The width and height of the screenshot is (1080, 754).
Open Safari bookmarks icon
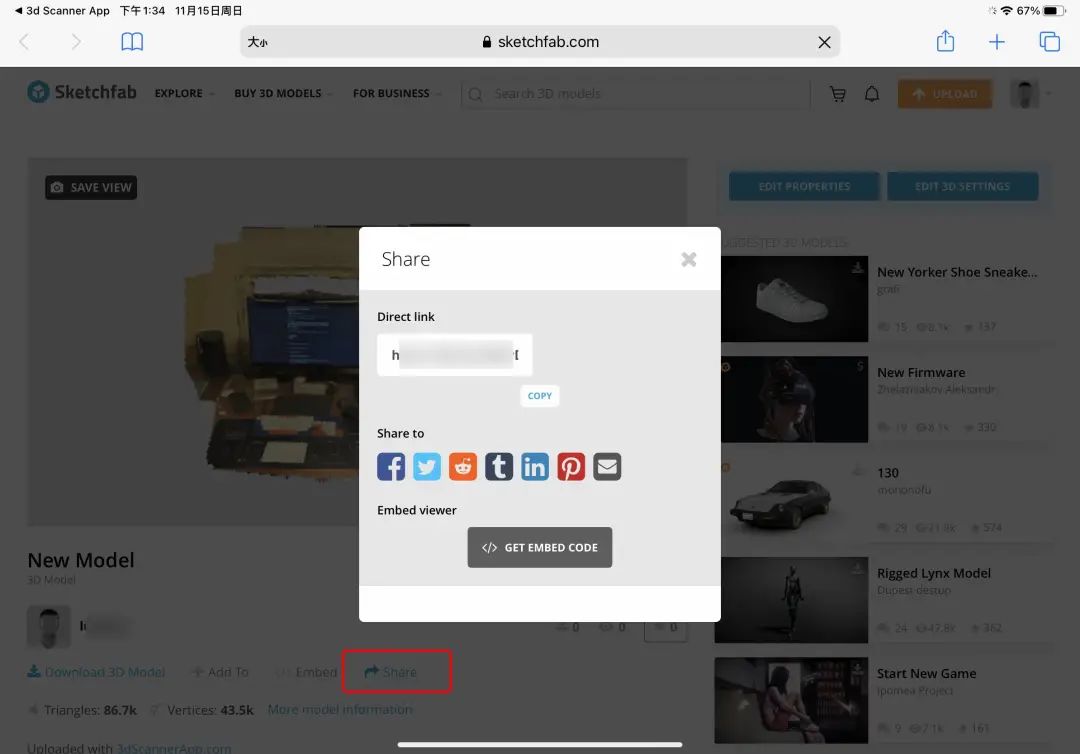pyautogui.click(x=132, y=42)
